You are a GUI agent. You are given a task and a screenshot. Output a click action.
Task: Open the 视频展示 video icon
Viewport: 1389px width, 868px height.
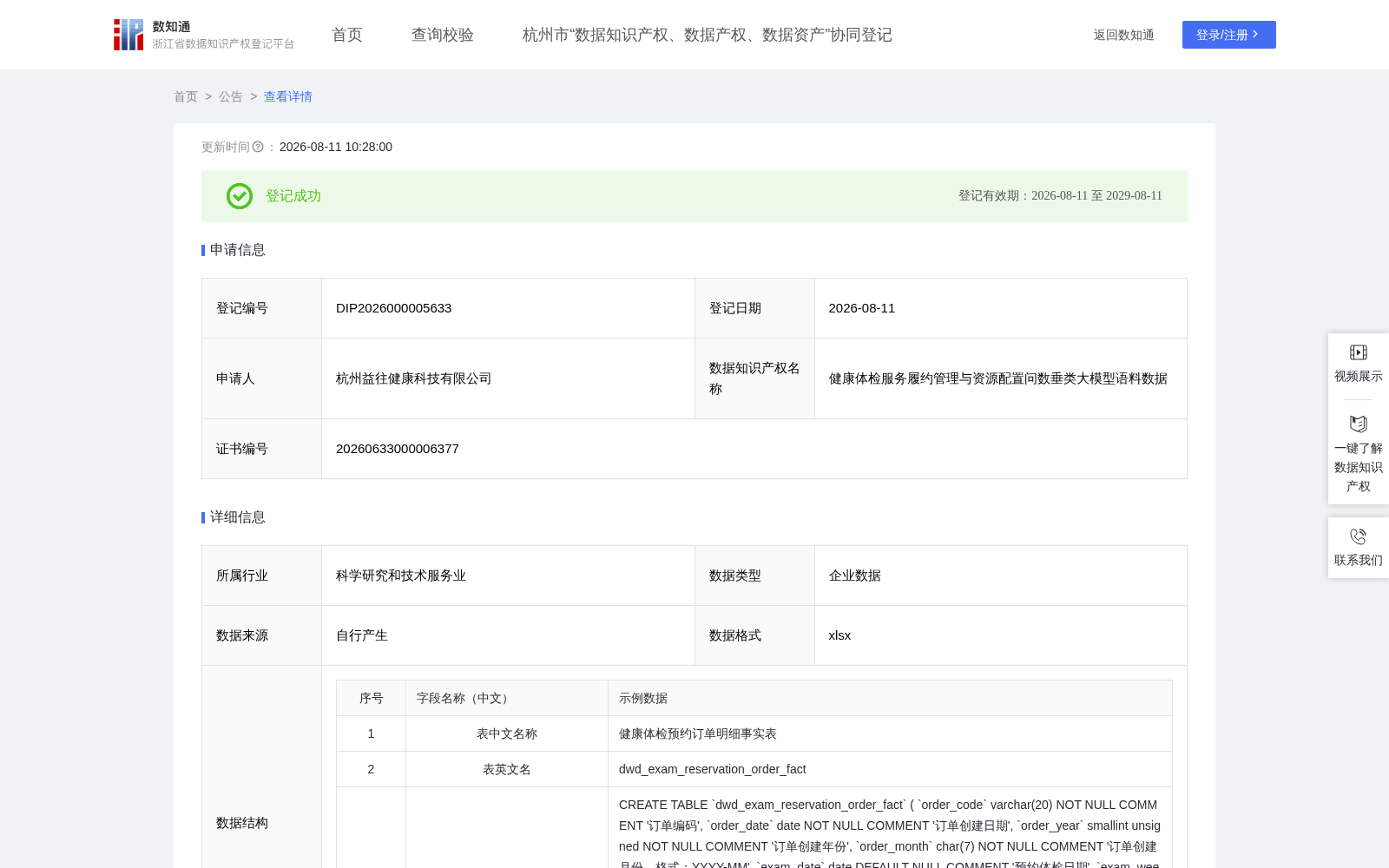point(1359,352)
